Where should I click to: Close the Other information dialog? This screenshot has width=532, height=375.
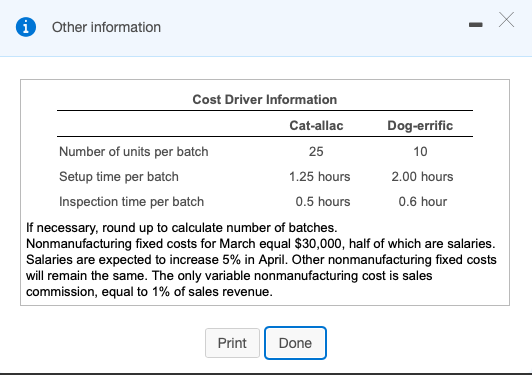[506, 19]
